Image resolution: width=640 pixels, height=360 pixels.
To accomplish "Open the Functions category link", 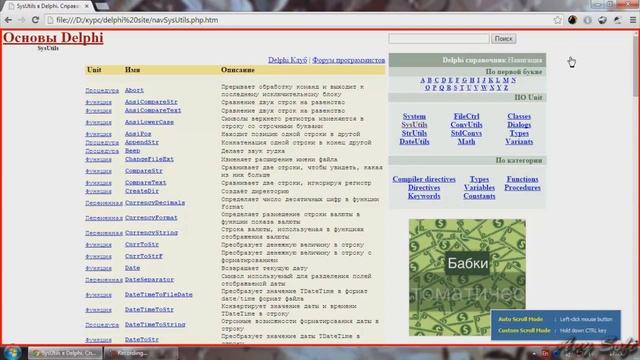I will pos(522,179).
